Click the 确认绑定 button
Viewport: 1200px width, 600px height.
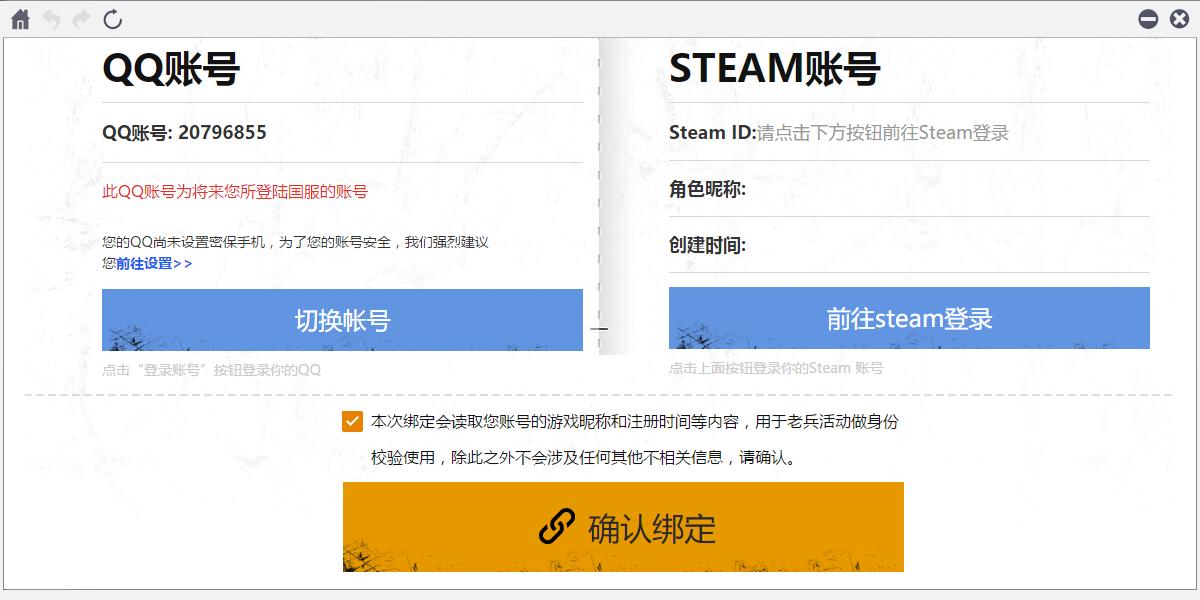point(623,527)
